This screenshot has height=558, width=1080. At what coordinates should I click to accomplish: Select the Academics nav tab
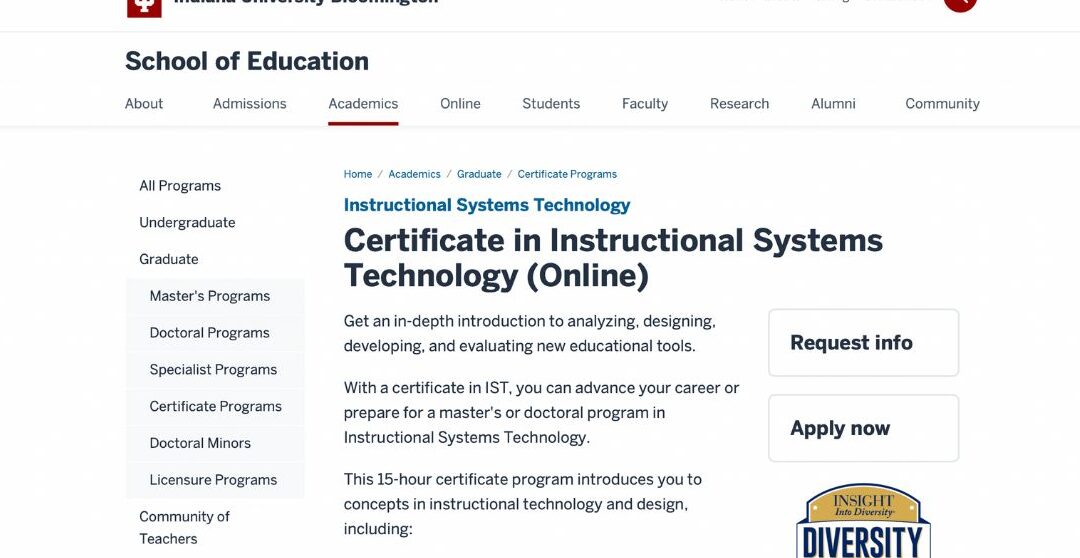363,103
